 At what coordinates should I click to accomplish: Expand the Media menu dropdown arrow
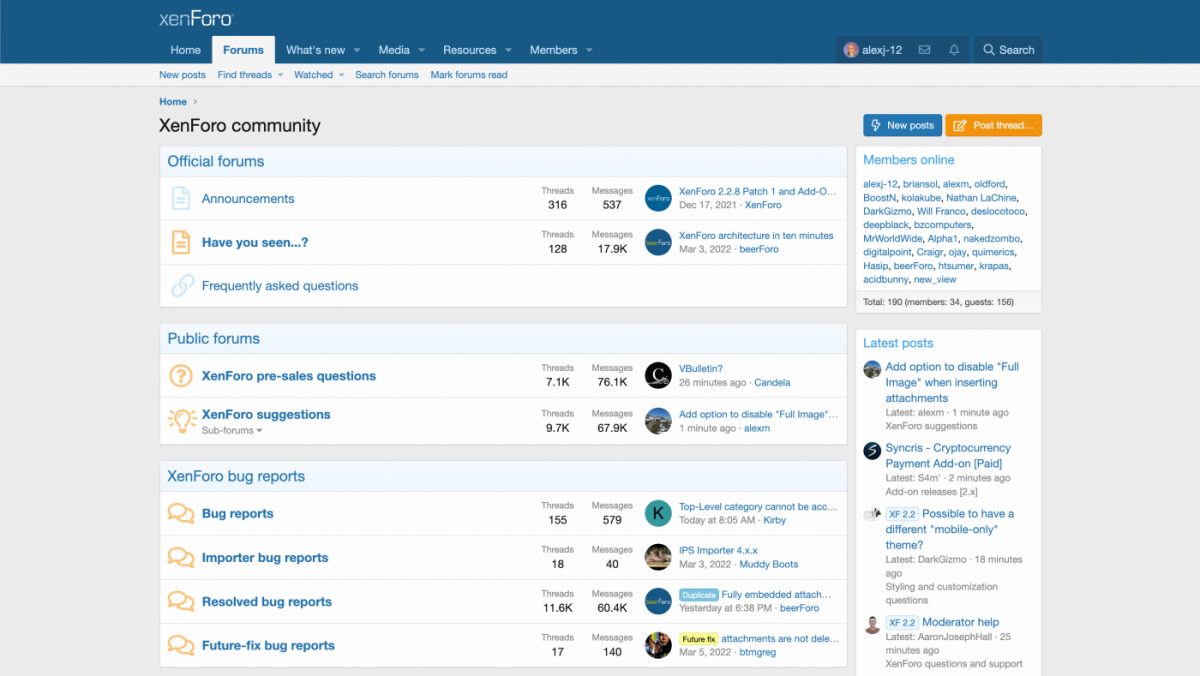pos(421,50)
